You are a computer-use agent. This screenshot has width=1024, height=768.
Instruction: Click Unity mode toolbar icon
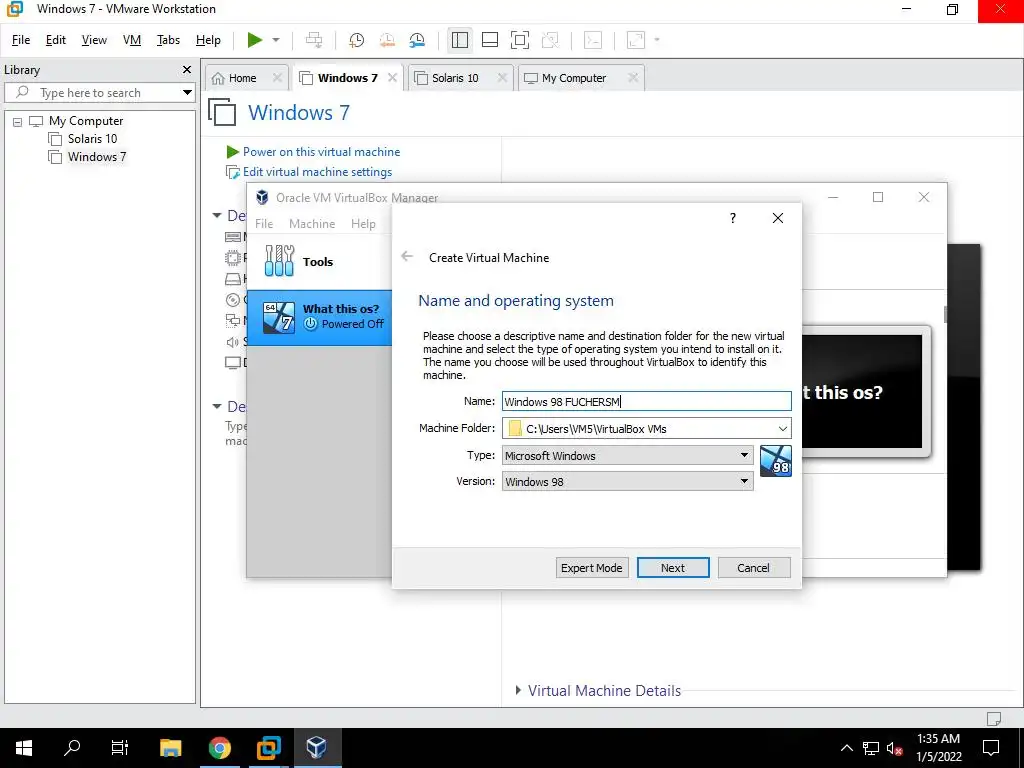click(551, 40)
